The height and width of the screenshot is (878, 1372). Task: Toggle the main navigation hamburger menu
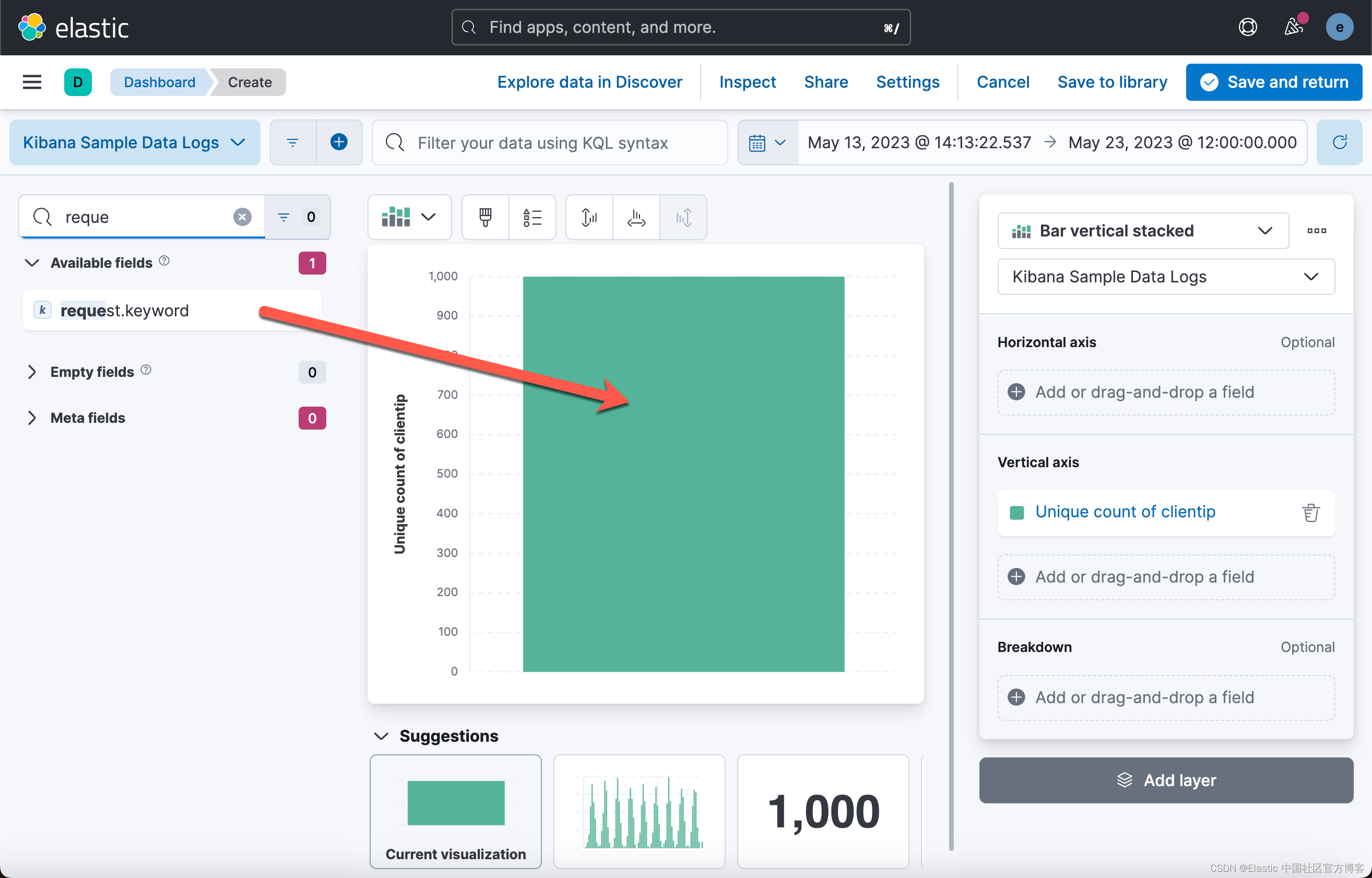click(32, 82)
